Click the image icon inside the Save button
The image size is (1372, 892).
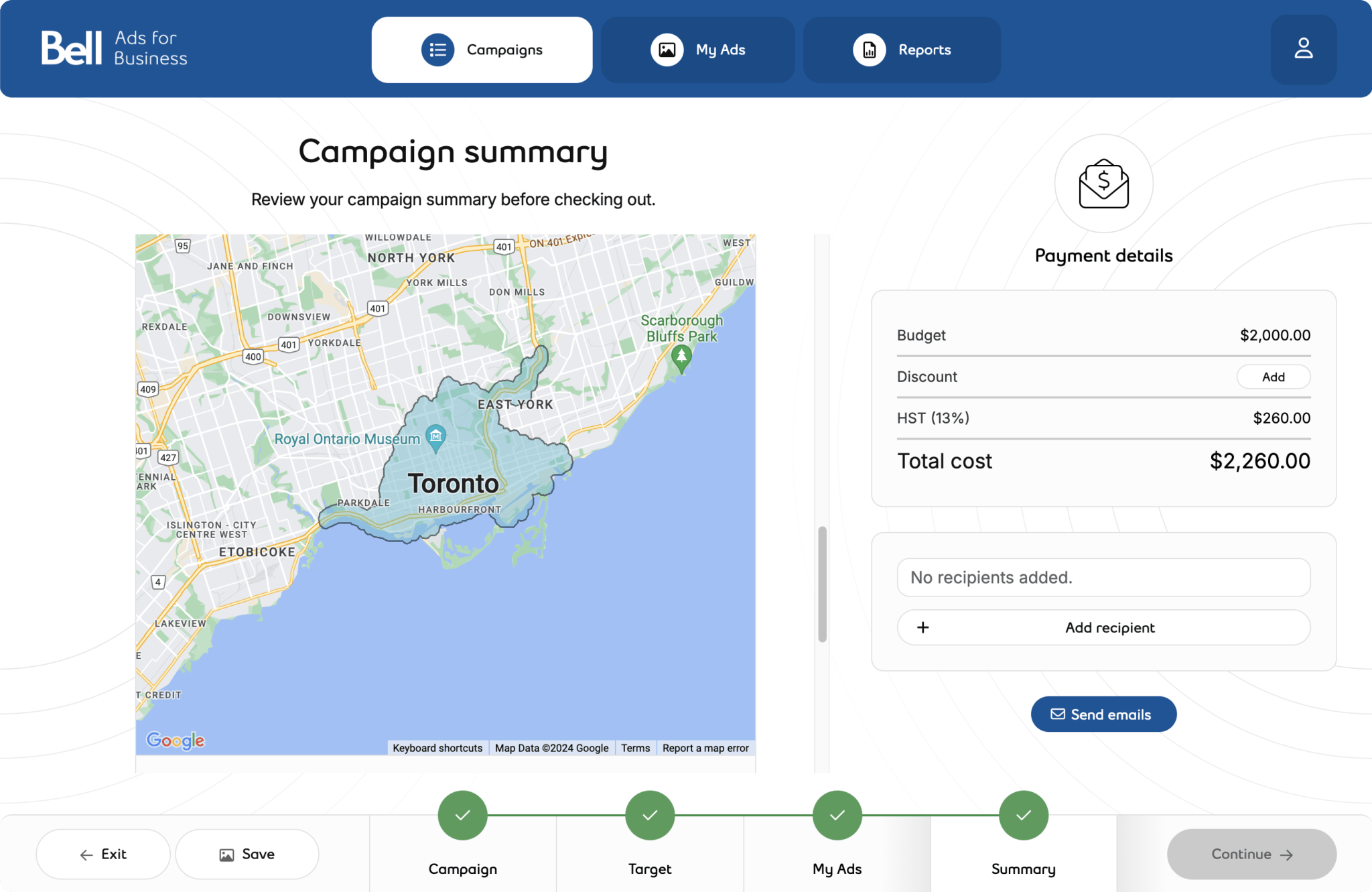(226, 854)
